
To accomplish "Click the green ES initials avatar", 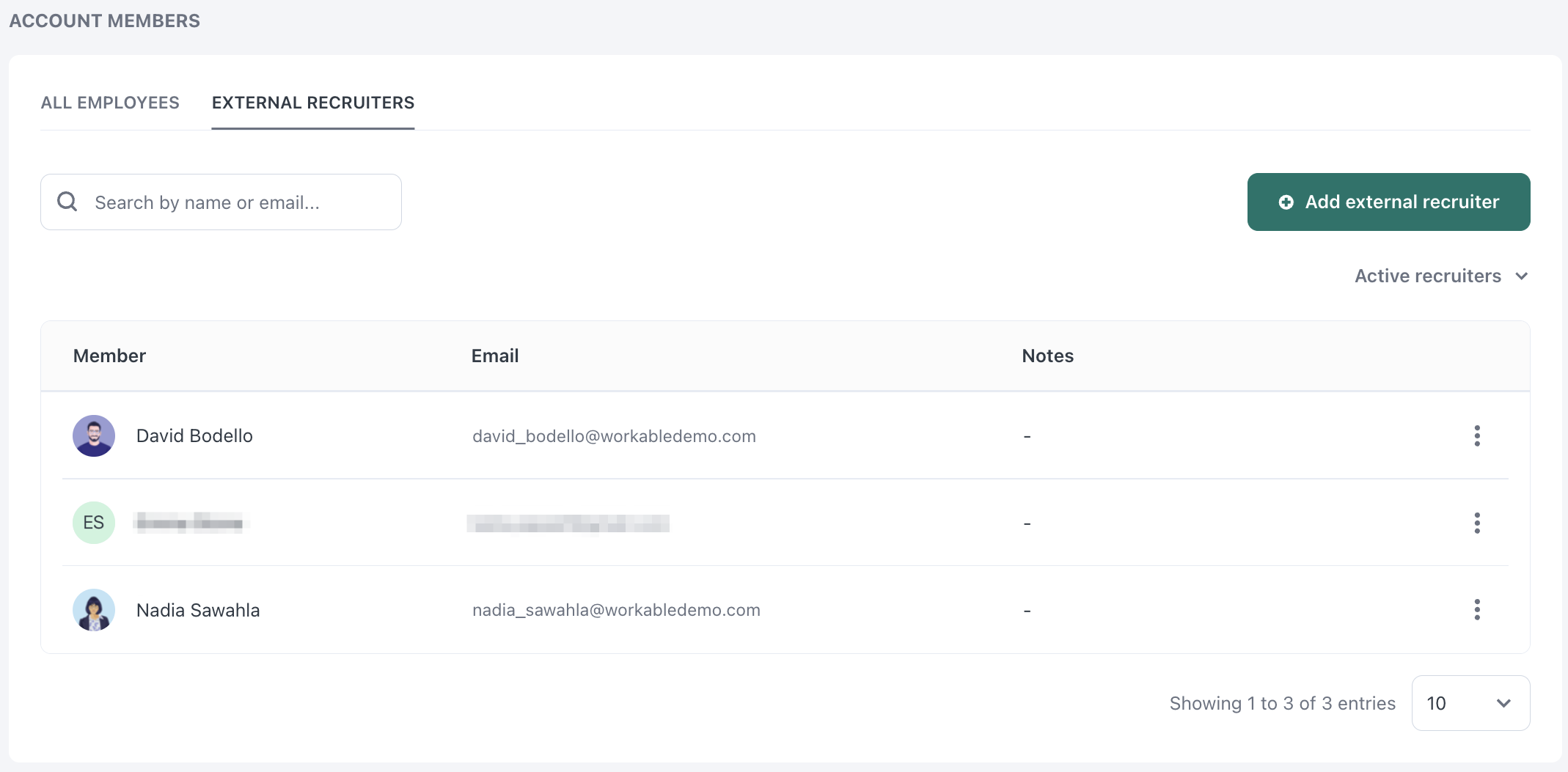I will pos(94,523).
